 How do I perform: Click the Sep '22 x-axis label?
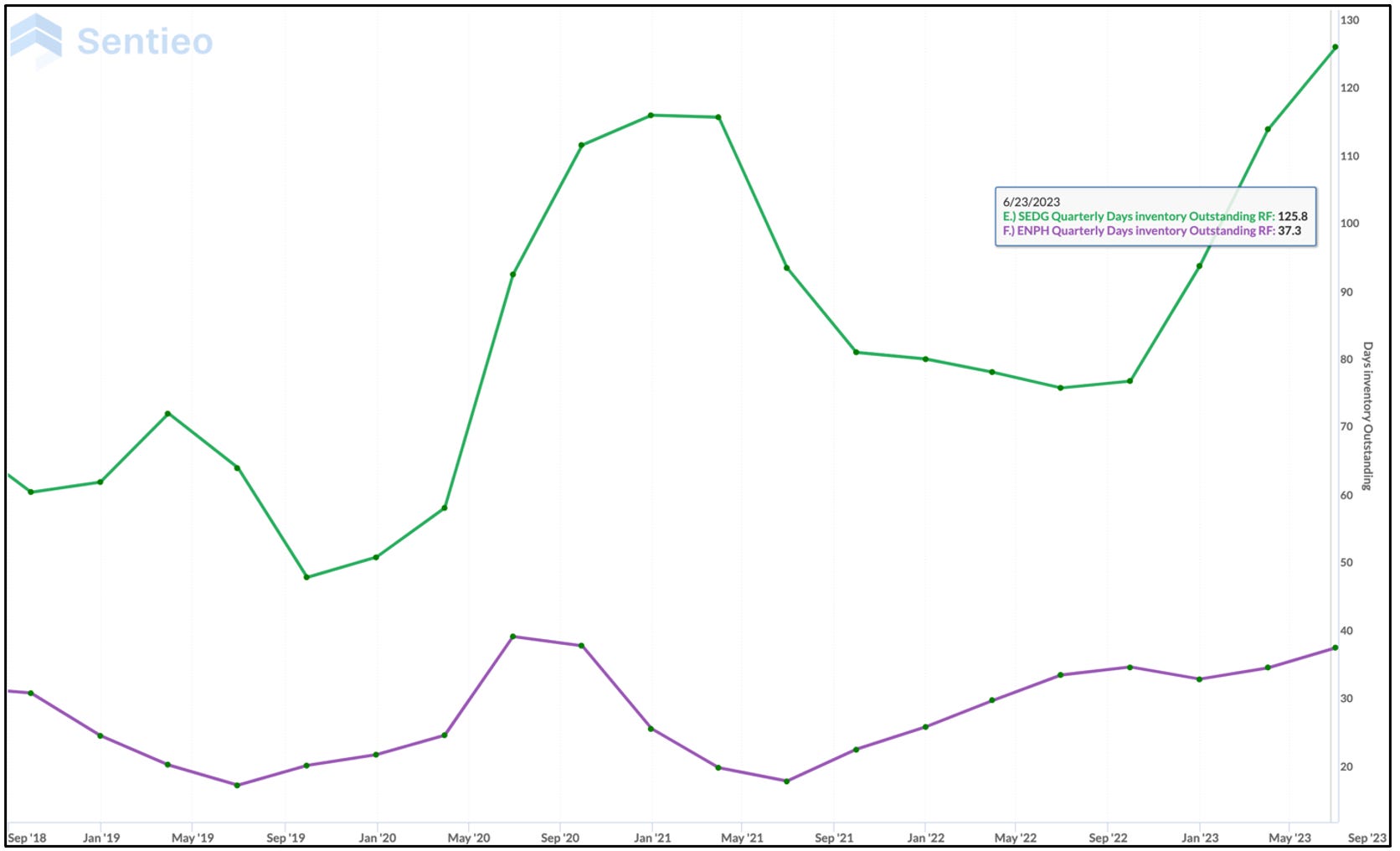[1108, 838]
